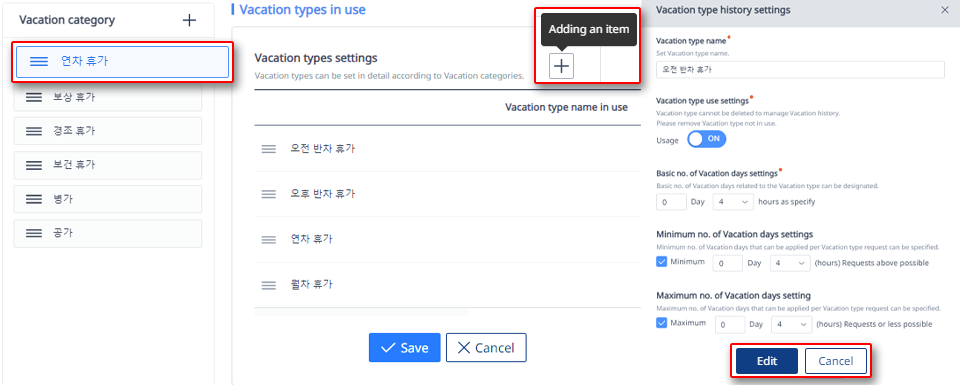Click drag handle icon for 공가
This screenshot has height=385, width=960.
coord(34,233)
